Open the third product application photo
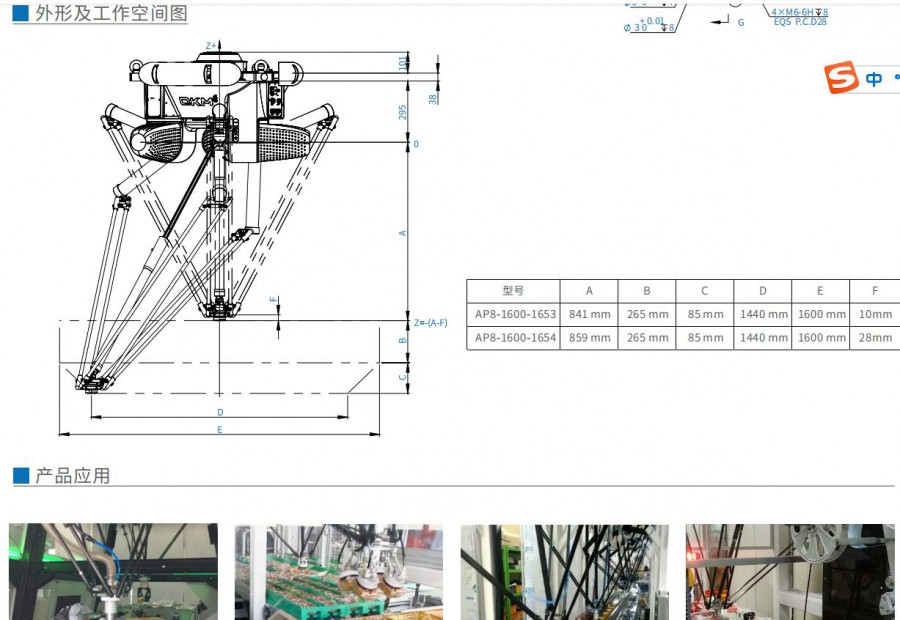 pos(564,571)
